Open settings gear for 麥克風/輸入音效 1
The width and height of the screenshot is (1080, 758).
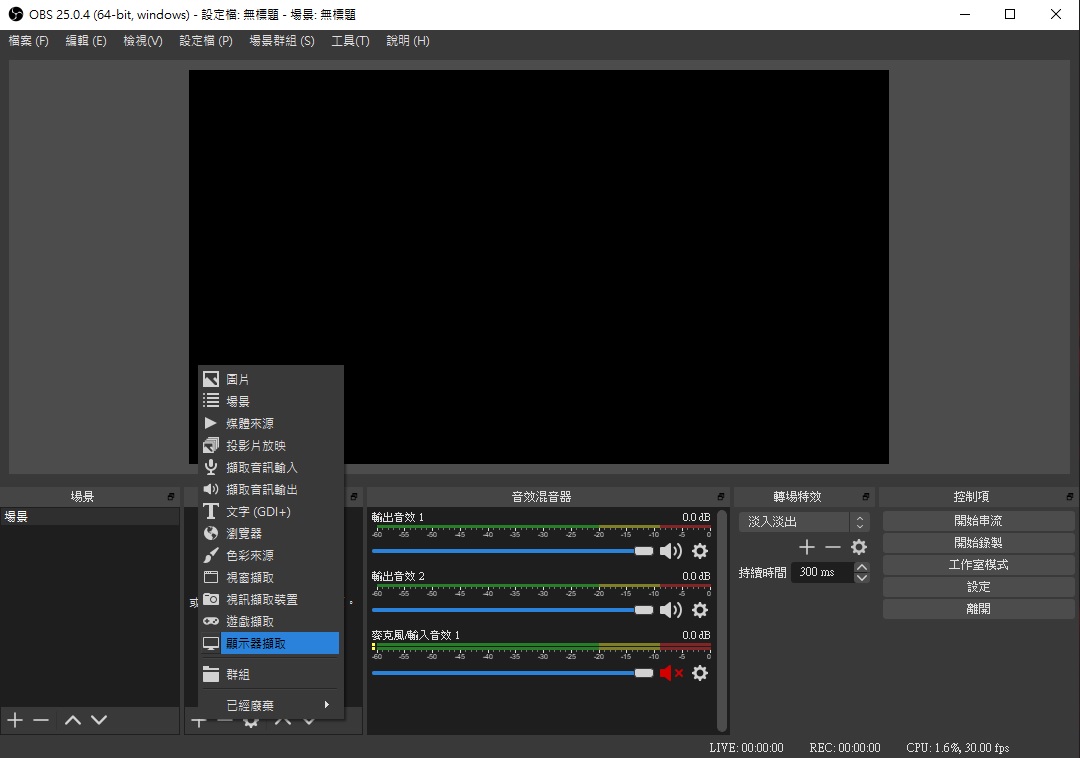tap(700, 673)
